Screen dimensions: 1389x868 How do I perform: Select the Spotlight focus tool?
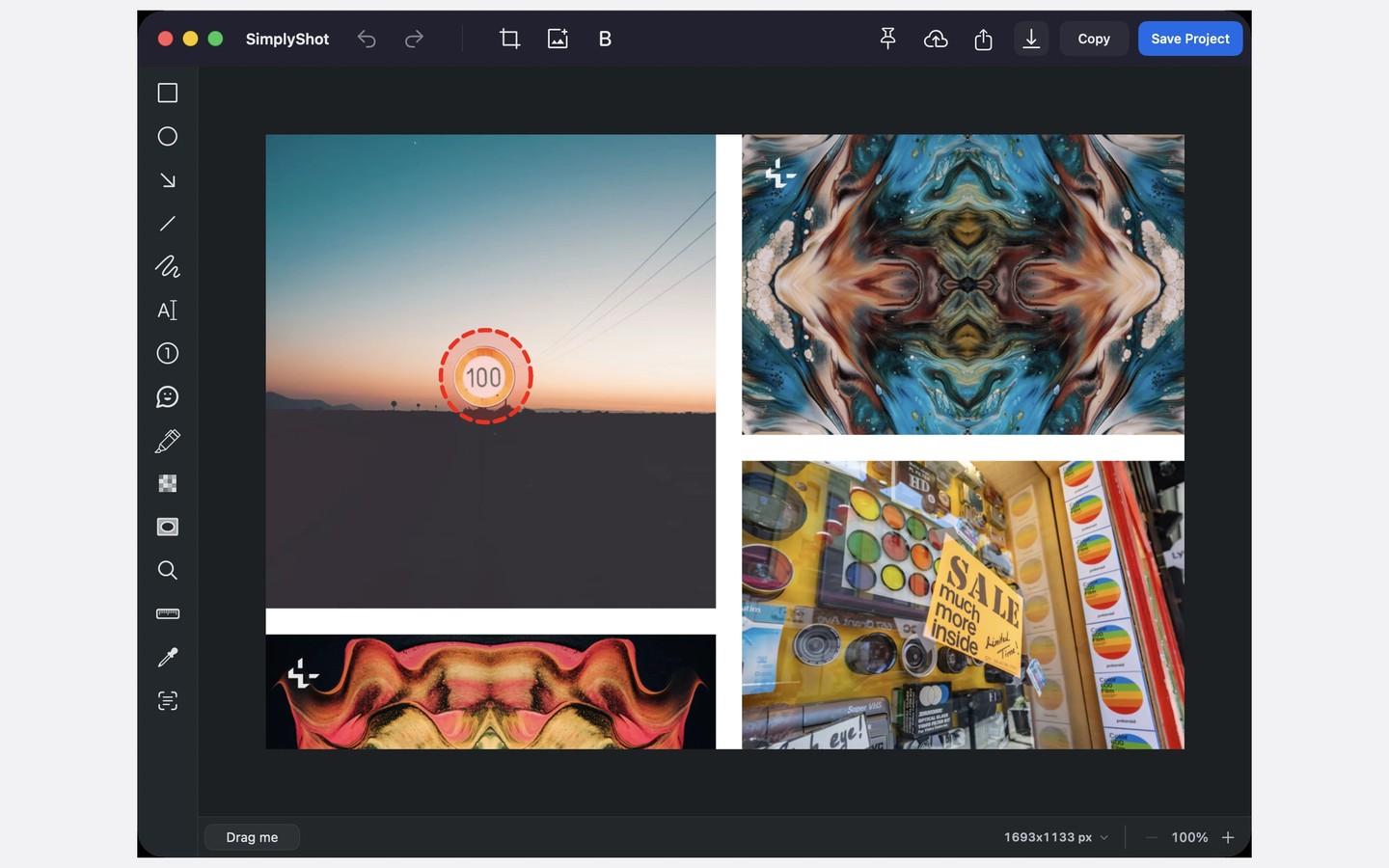168,527
